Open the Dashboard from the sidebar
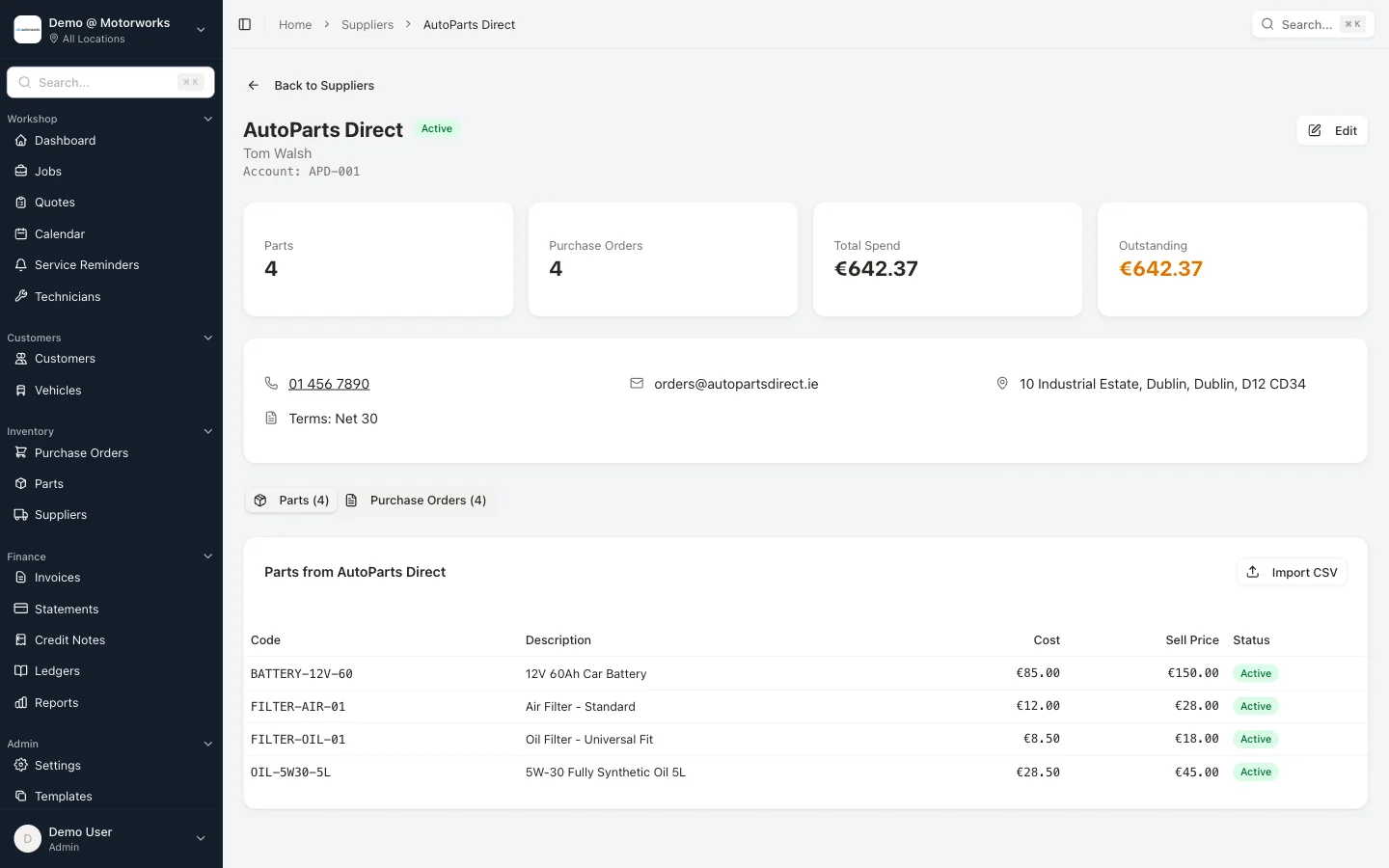 pyautogui.click(x=65, y=140)
